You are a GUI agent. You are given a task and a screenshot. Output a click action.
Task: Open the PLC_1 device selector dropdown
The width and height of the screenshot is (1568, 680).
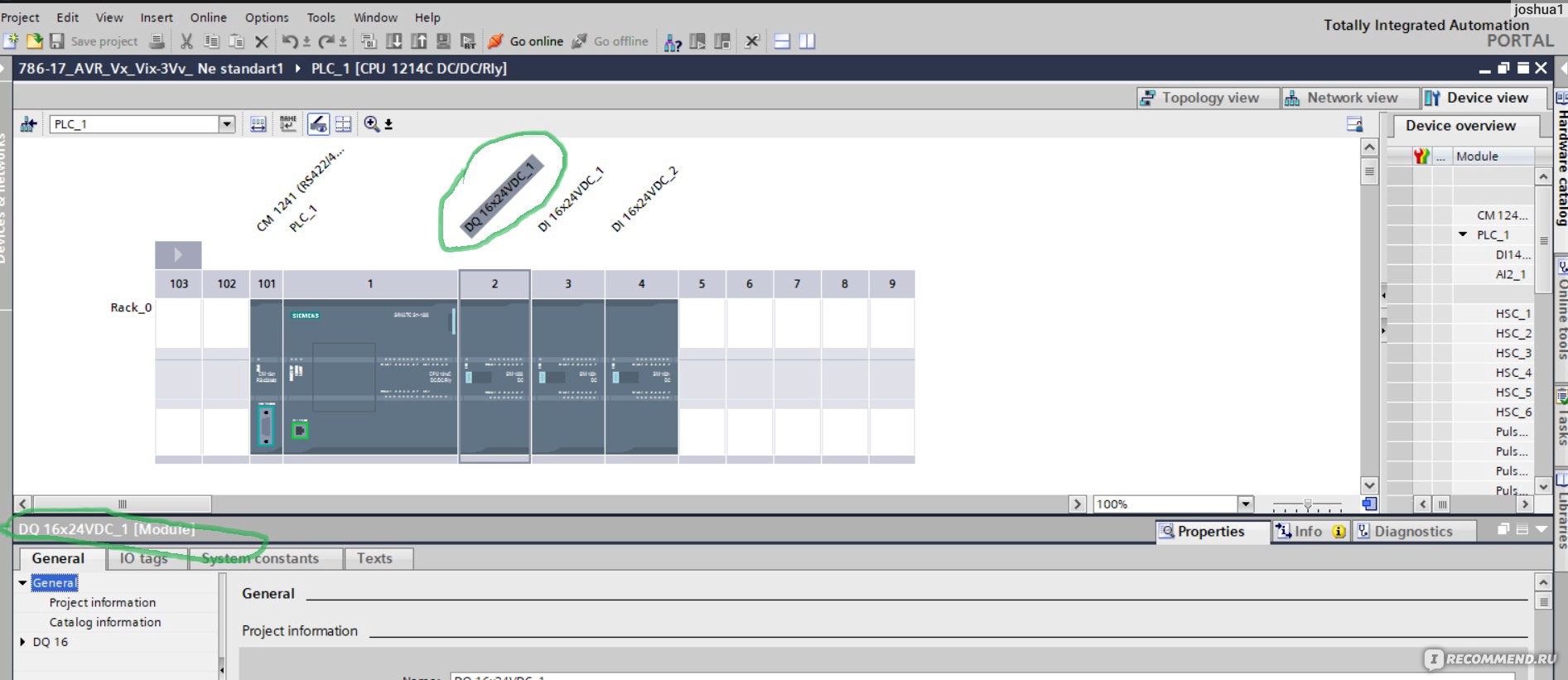pos(226,124)
